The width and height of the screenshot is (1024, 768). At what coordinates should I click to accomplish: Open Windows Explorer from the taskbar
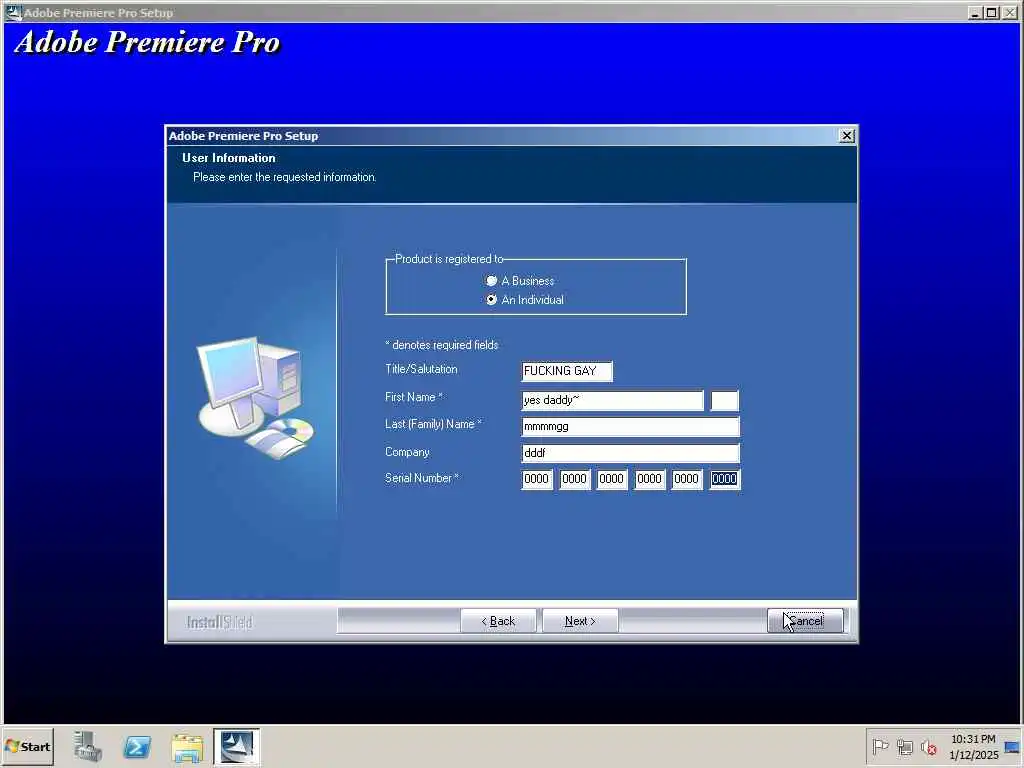pyautogui.click(x=187, y=747)
